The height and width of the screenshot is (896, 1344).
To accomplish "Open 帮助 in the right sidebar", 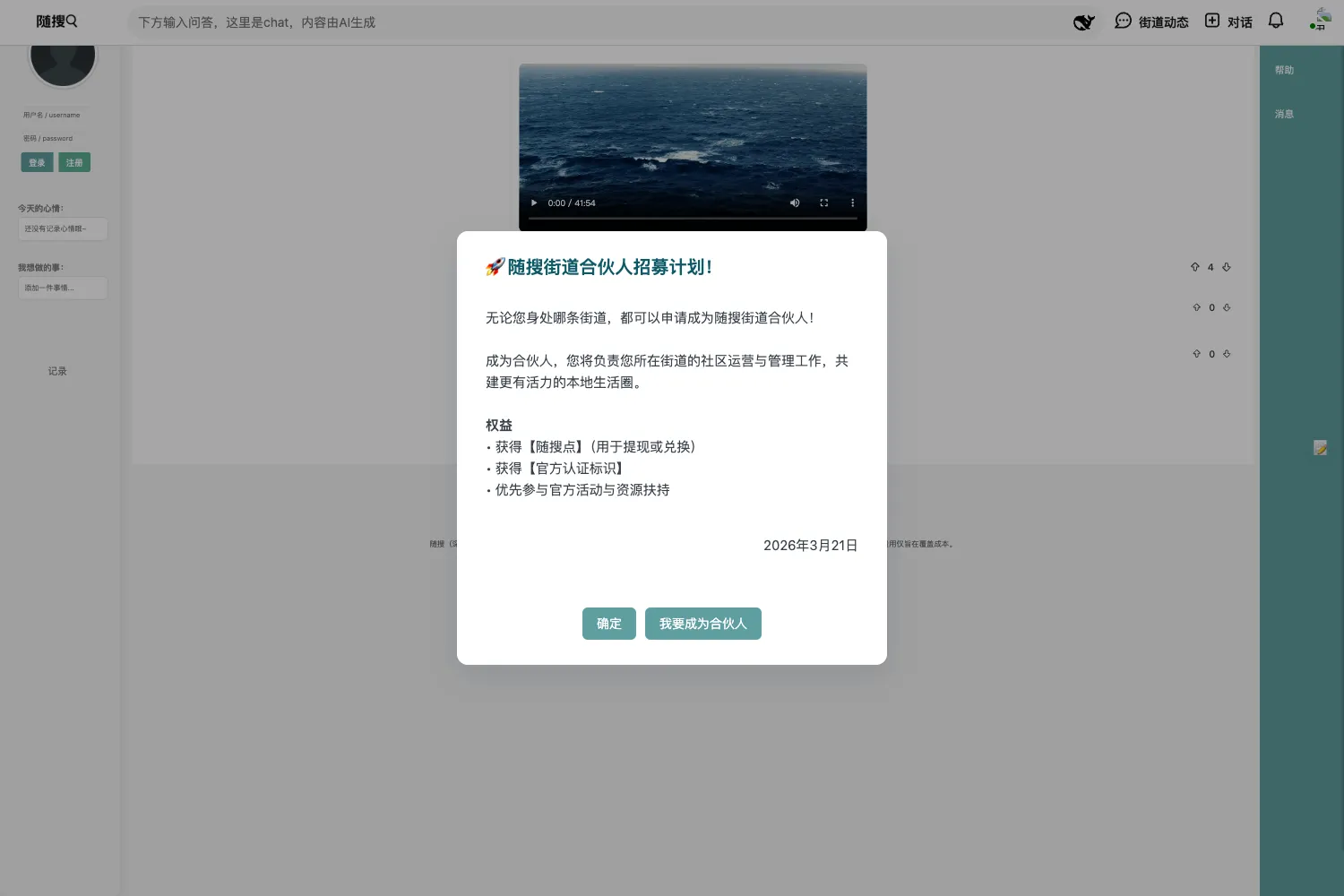I will pyautogui.click(x=1284, y=70).
